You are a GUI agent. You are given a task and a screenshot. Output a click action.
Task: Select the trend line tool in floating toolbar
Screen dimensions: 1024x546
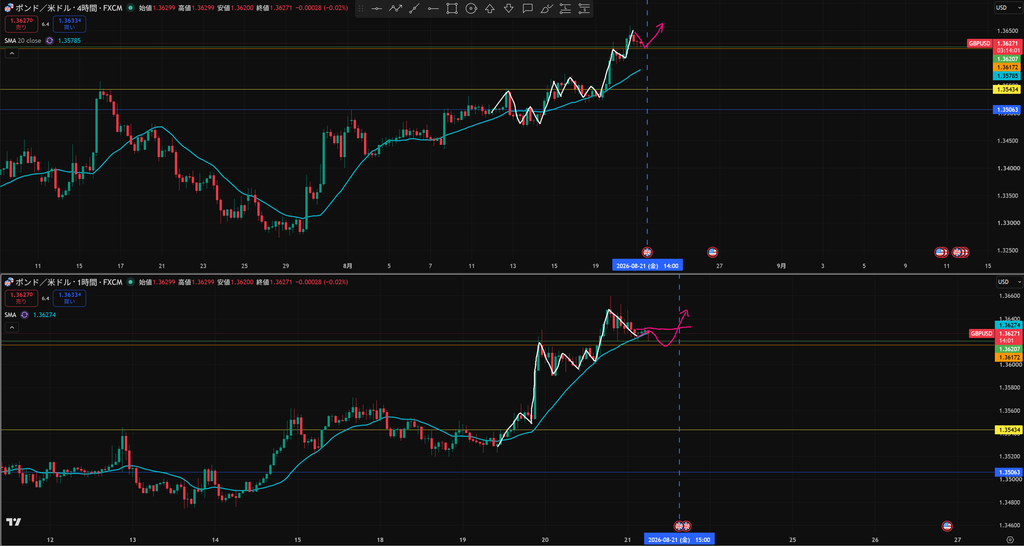tap(414, 8)
